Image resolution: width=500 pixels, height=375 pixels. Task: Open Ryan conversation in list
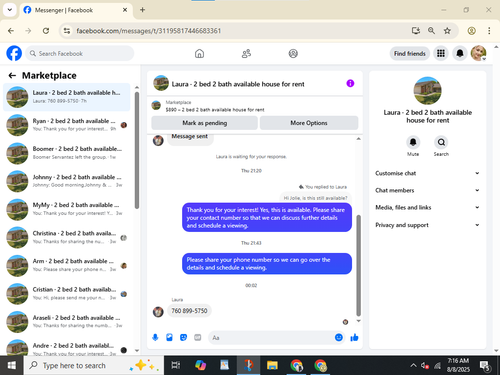tap(67, 125)
